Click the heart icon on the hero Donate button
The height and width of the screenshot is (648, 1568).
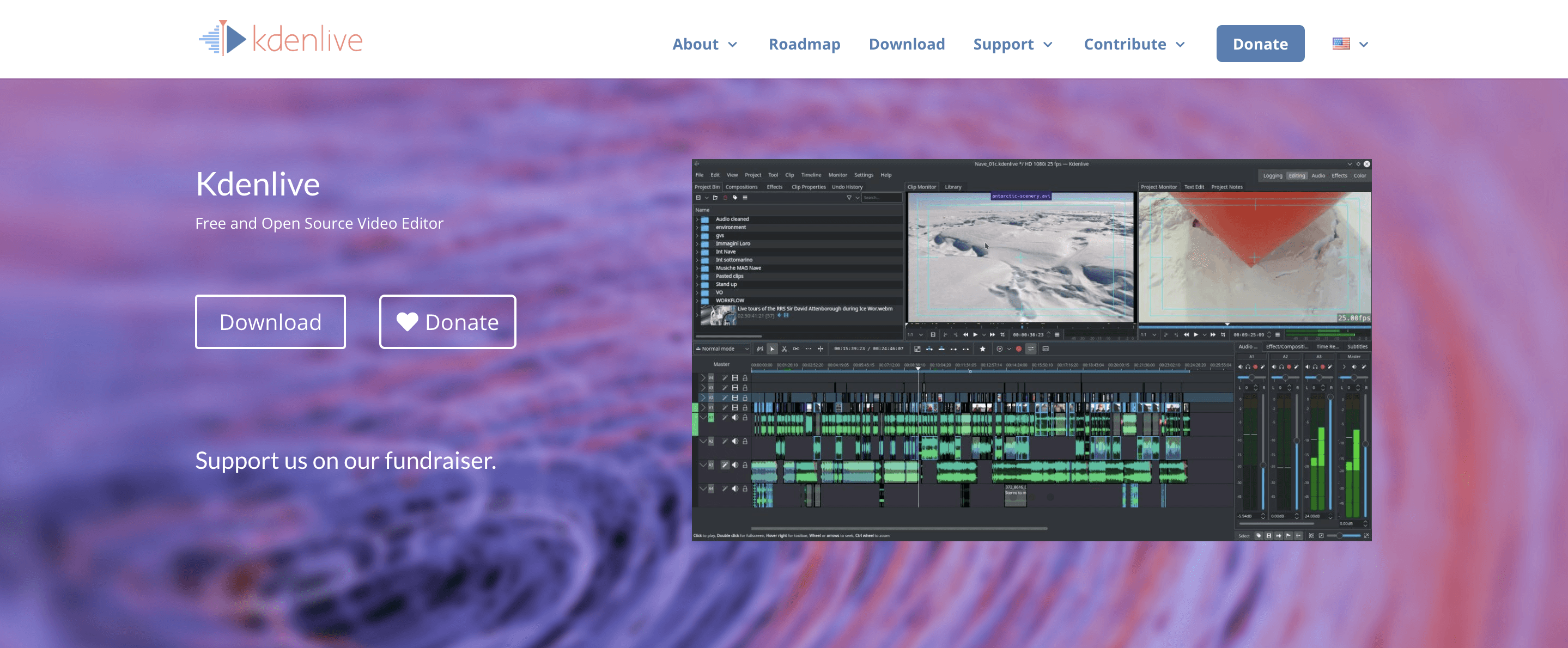(x=407, y=322)
